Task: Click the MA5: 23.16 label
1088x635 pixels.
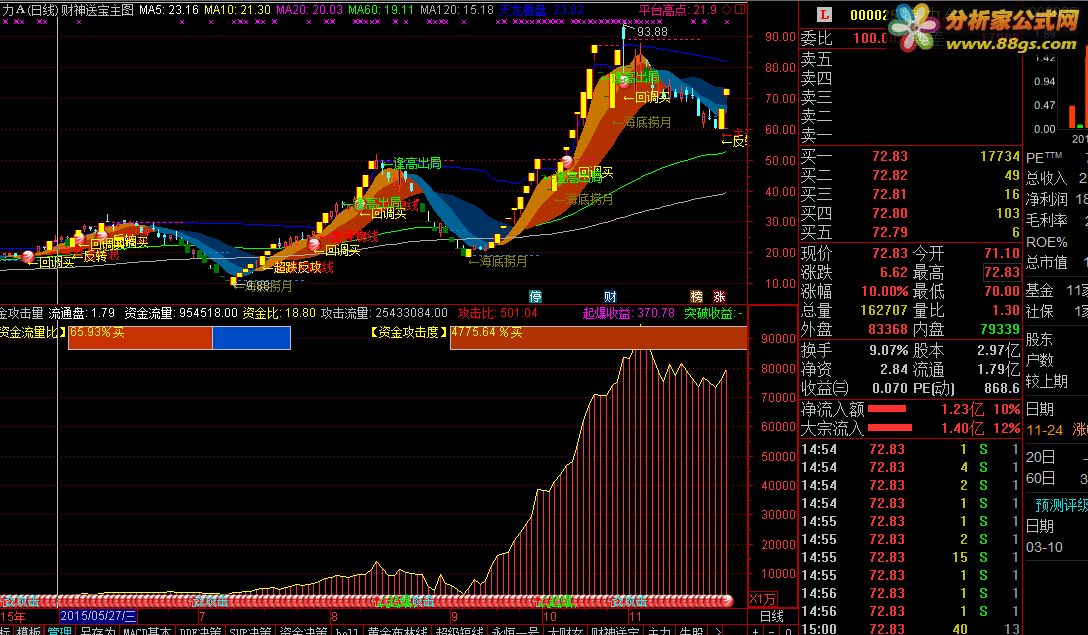Action: click(x=169, y=10)
